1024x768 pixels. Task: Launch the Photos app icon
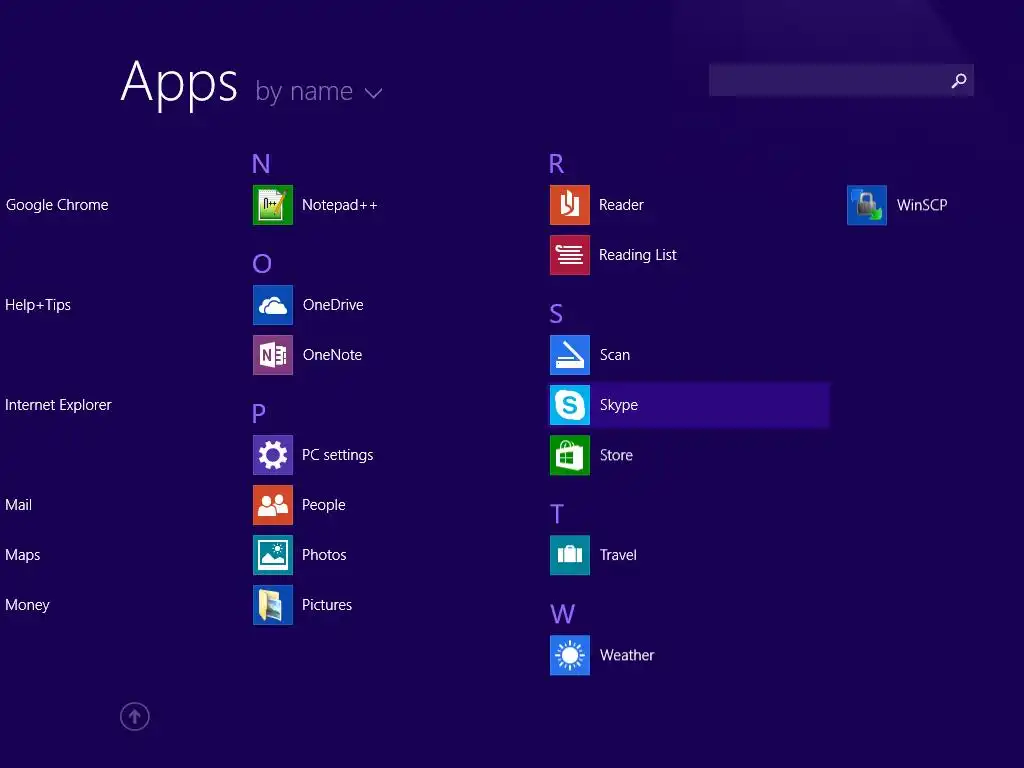272,554
